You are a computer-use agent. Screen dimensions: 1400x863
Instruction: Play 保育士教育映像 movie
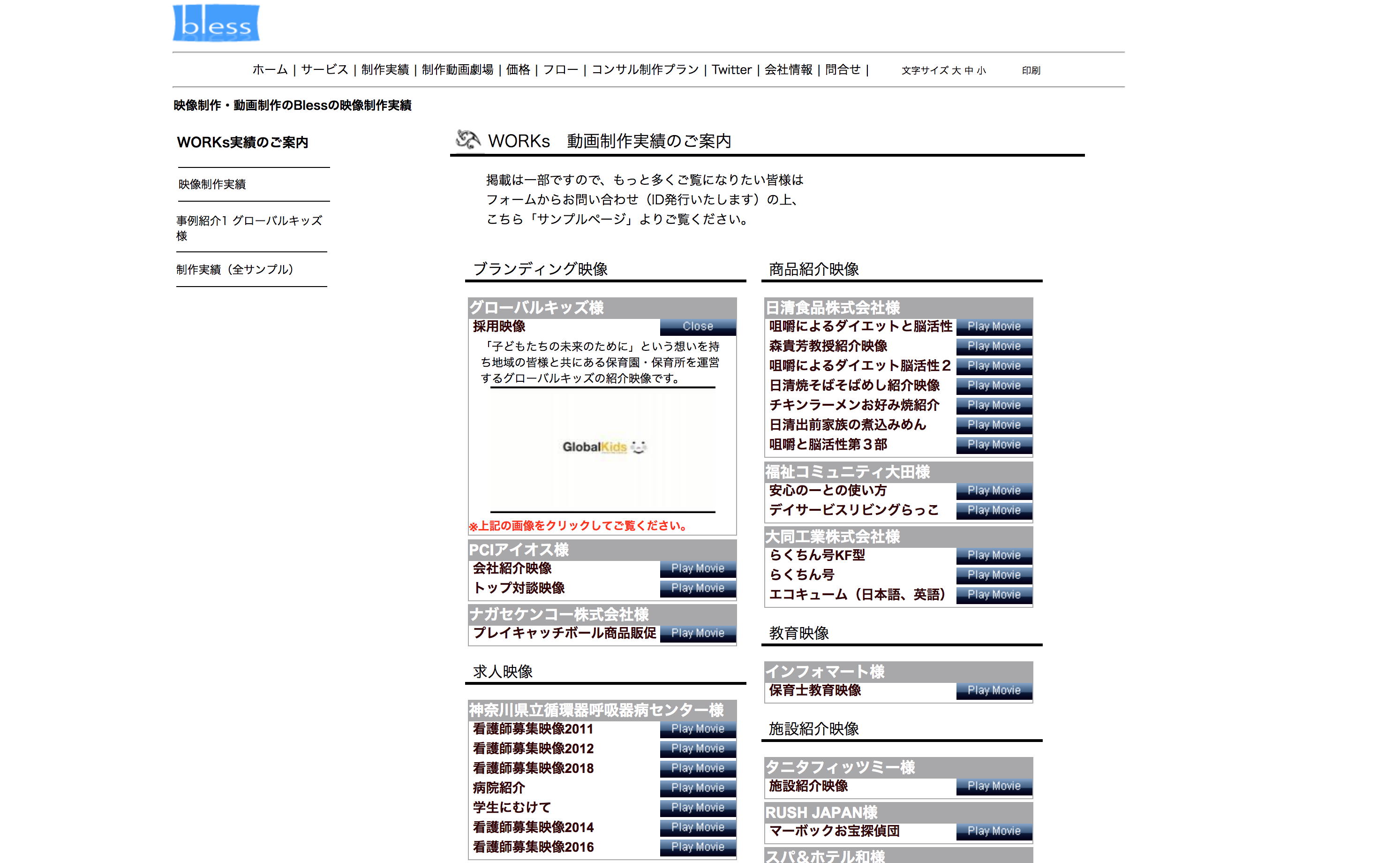coord(994,690)
